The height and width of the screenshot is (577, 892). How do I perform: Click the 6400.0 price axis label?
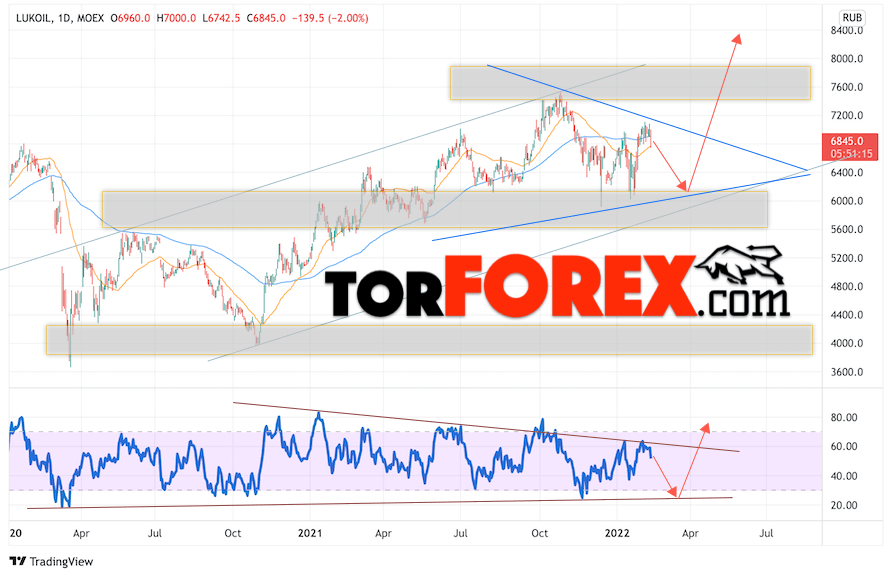tap(846, 172)
